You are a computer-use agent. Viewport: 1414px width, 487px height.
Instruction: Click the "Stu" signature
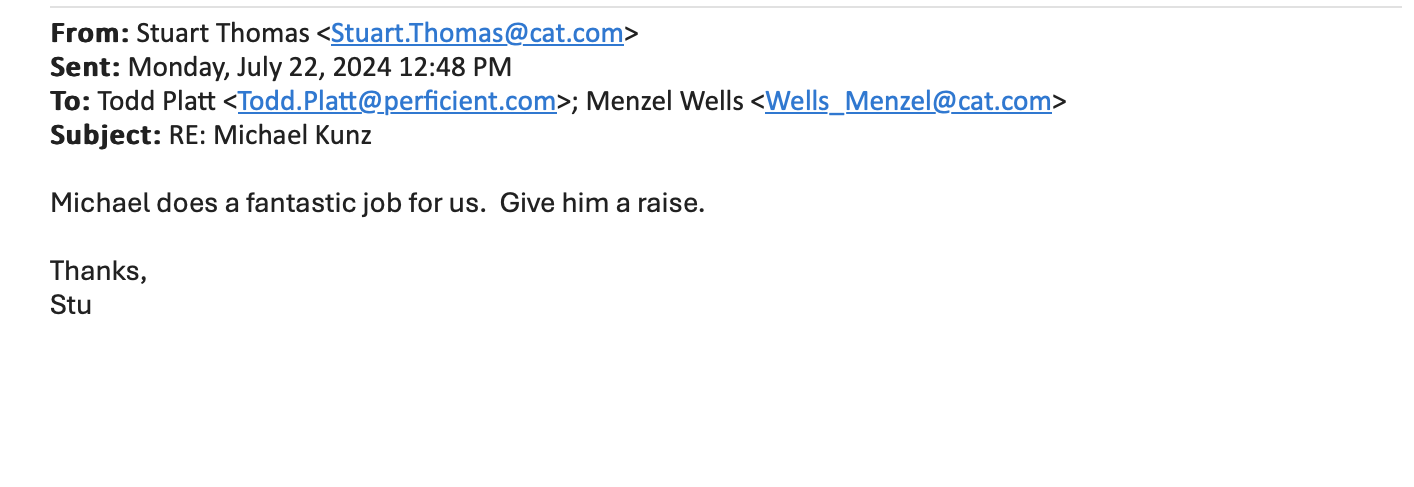(71, 304)
